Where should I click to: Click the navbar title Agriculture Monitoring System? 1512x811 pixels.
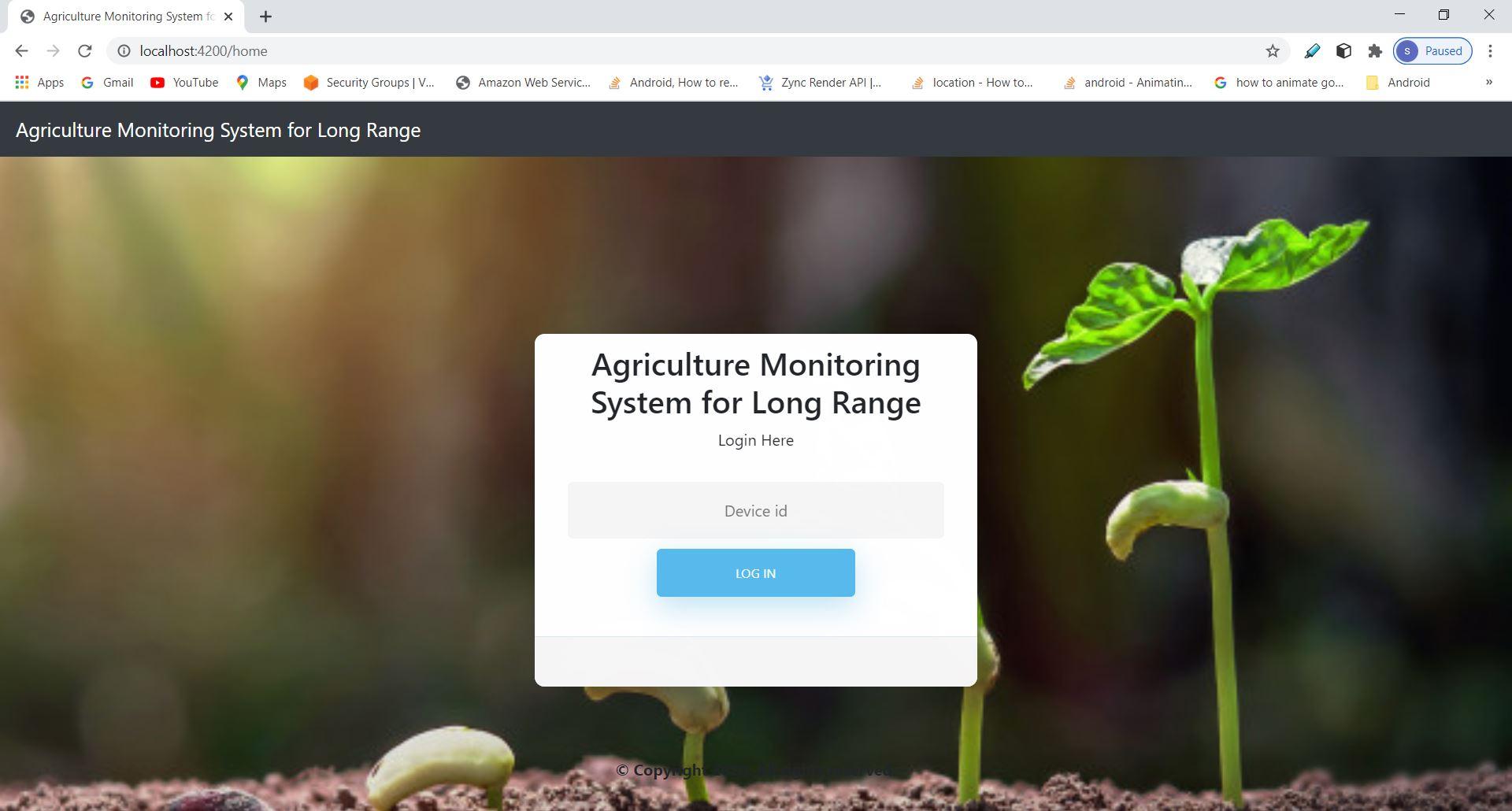click(x=218, y=130)
